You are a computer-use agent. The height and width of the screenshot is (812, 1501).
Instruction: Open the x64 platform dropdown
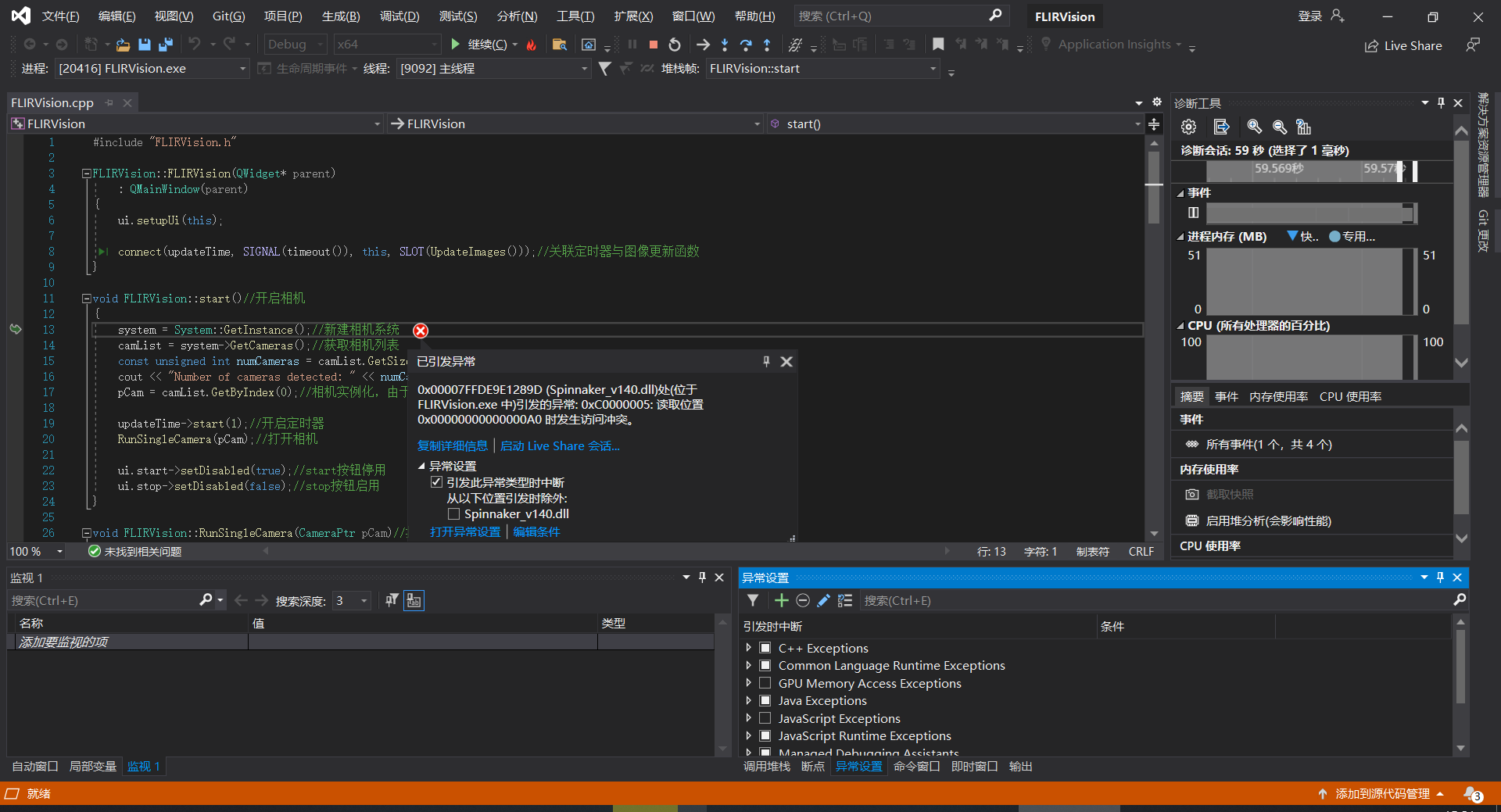[x=387, y=45]
